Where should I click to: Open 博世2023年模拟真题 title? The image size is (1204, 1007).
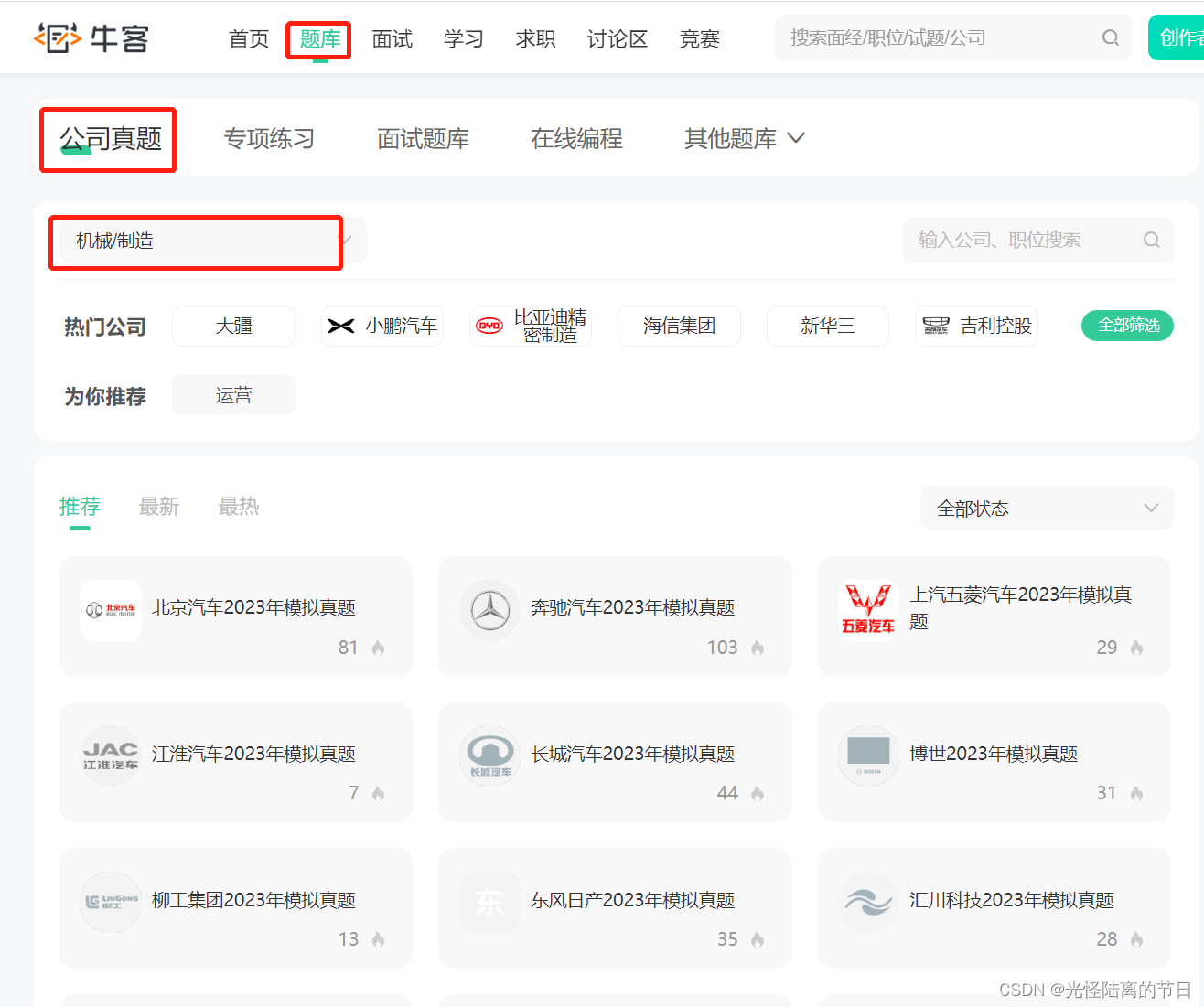click(x=994, y=754)
